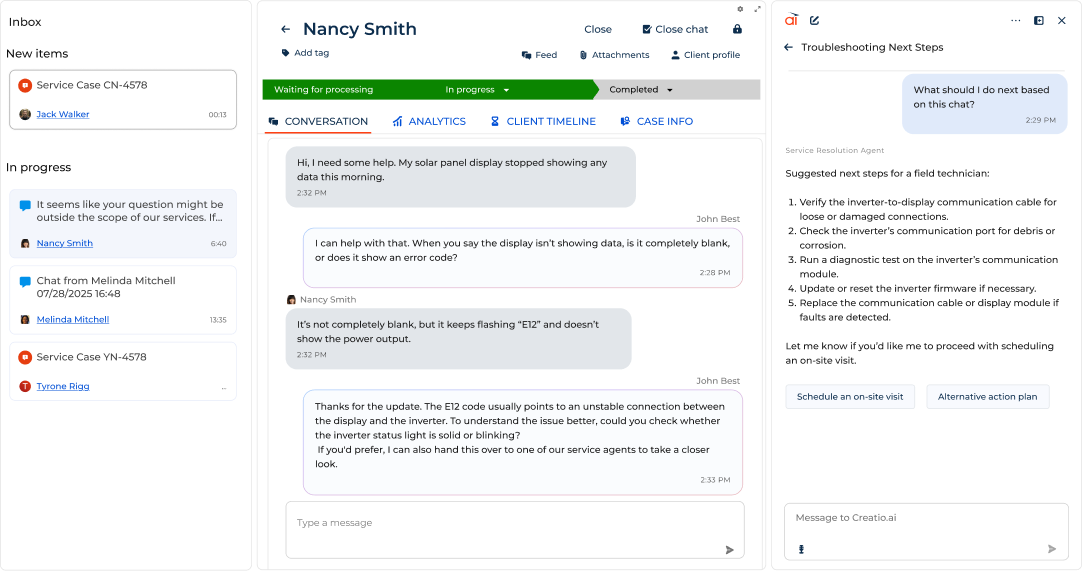This screenshot has height=571, width=1082.
Task: Click the Close chat checkmark button
Action: [x=675, y=29]
